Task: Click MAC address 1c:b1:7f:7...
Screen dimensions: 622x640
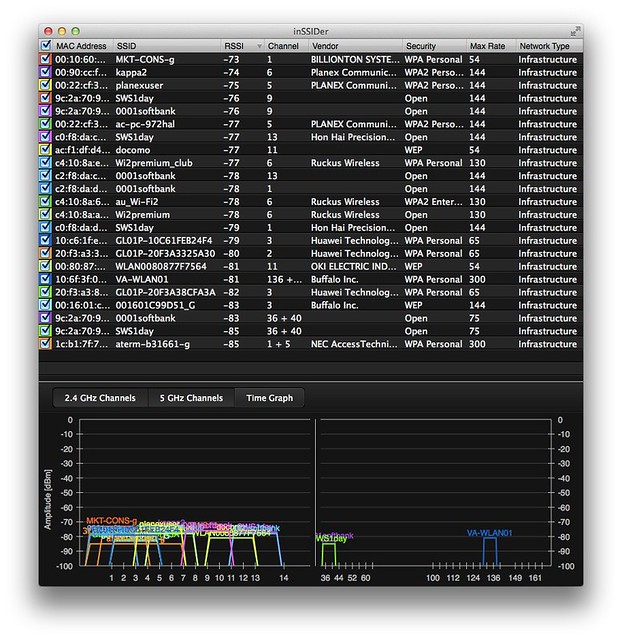Action: click(x=81, y=344)
